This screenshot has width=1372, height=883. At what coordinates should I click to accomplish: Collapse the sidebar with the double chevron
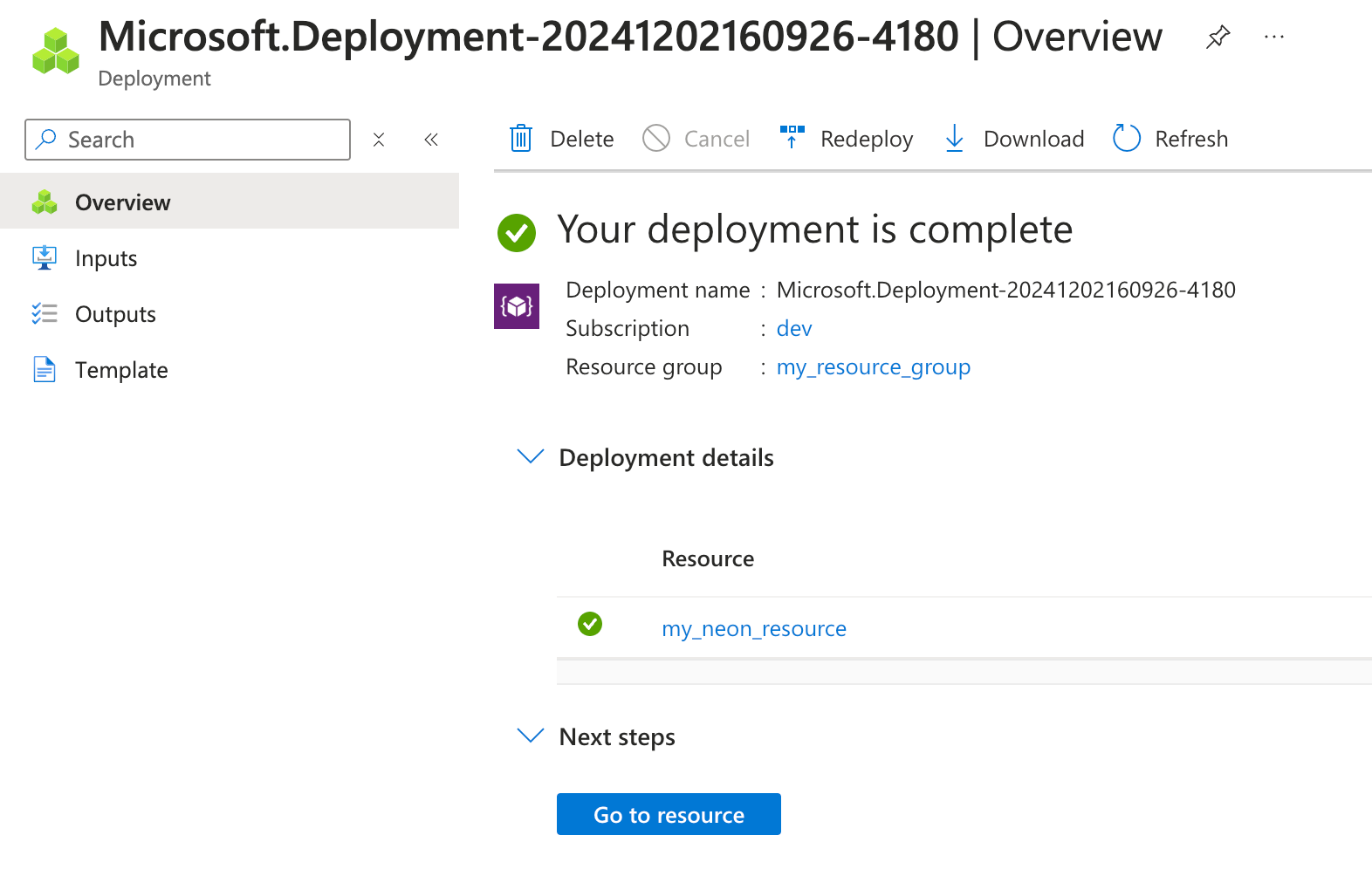click(431, 140)
